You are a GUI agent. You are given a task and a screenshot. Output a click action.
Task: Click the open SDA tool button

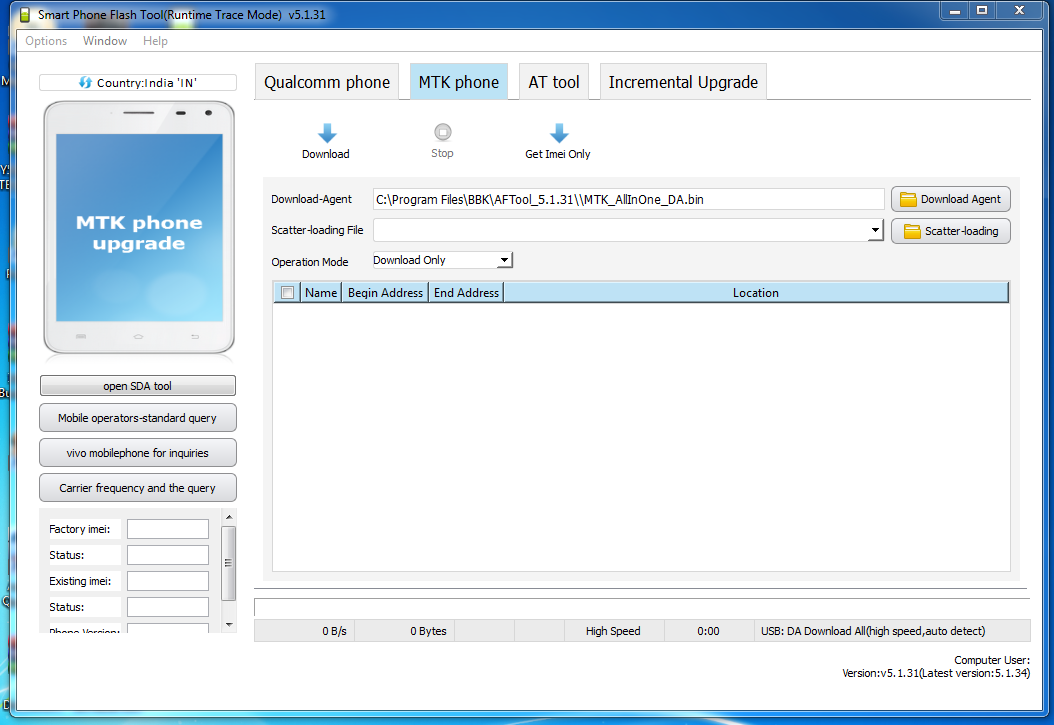coord(137,385)
